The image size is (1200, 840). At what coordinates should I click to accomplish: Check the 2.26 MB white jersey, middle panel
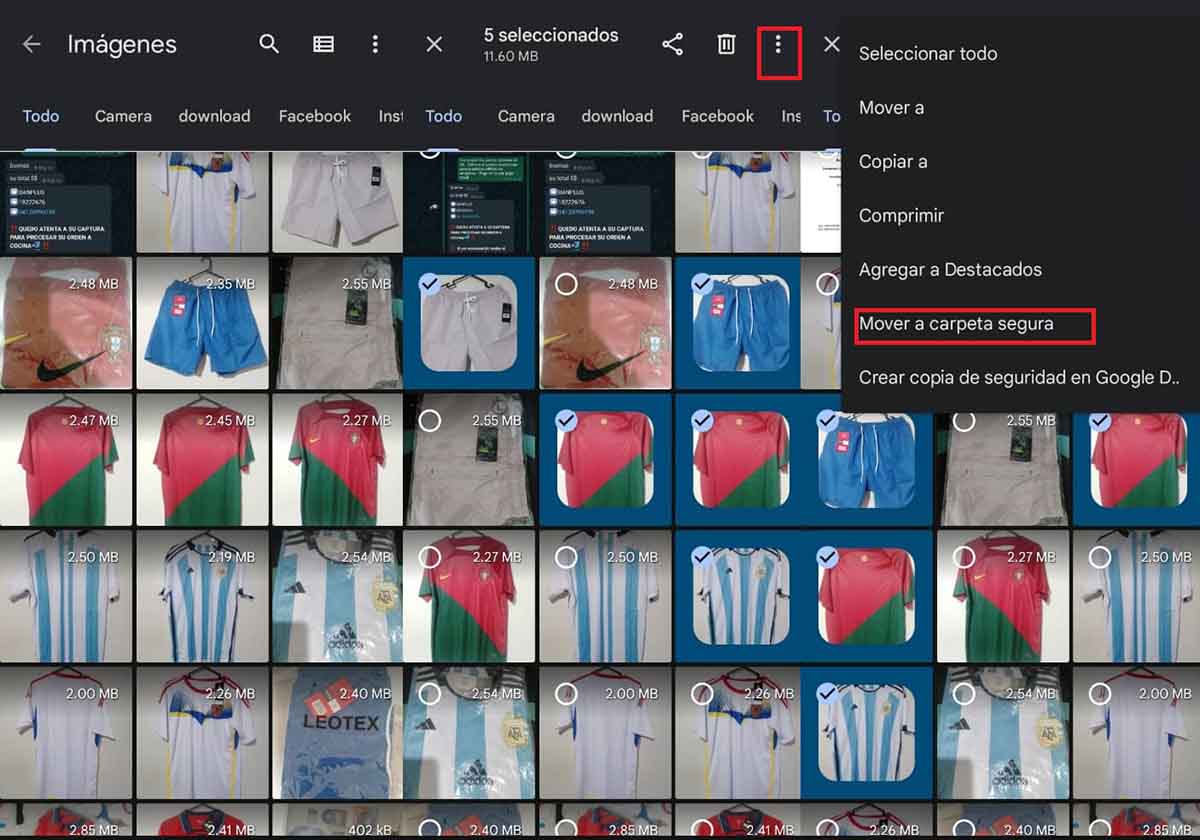point(701,693)
